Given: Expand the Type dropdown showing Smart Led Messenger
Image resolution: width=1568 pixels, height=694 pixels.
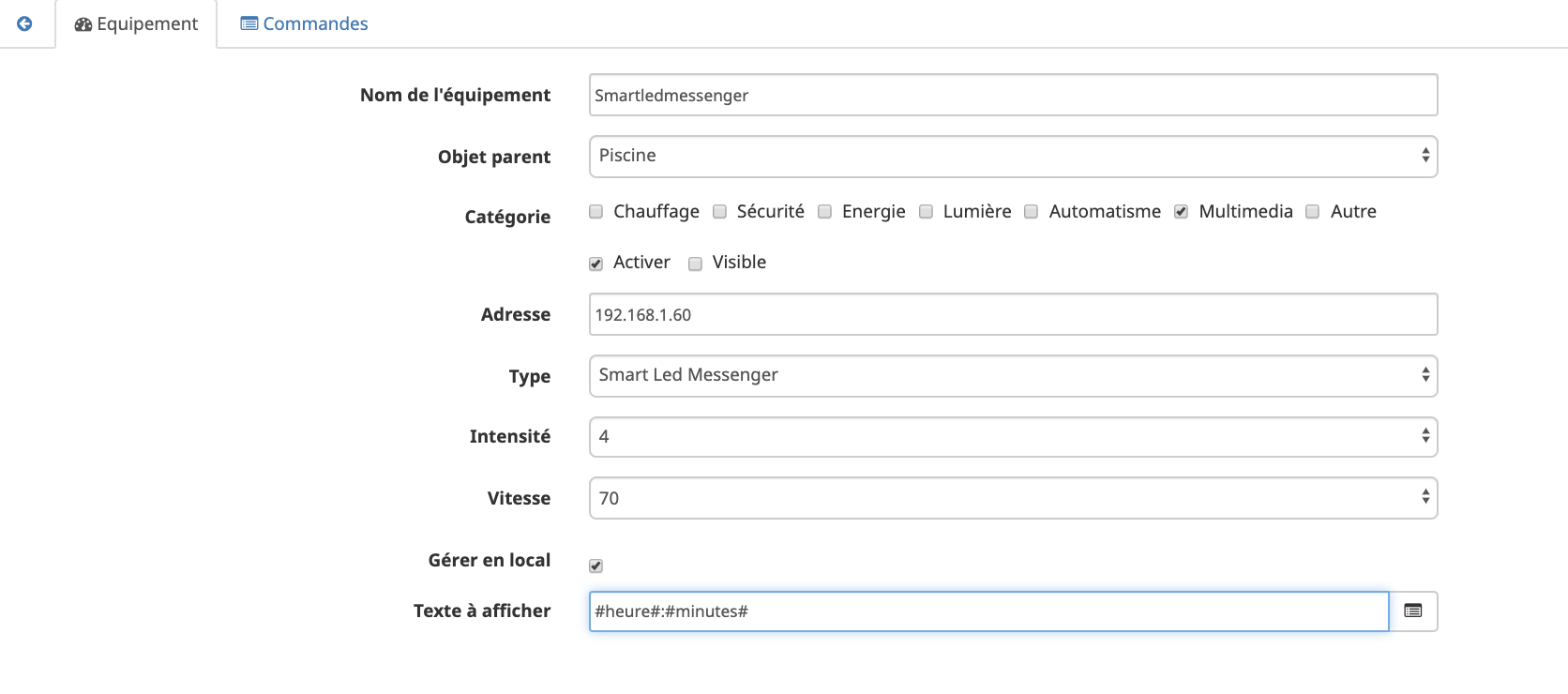Looking at the screenshot, I should 1013,376.
